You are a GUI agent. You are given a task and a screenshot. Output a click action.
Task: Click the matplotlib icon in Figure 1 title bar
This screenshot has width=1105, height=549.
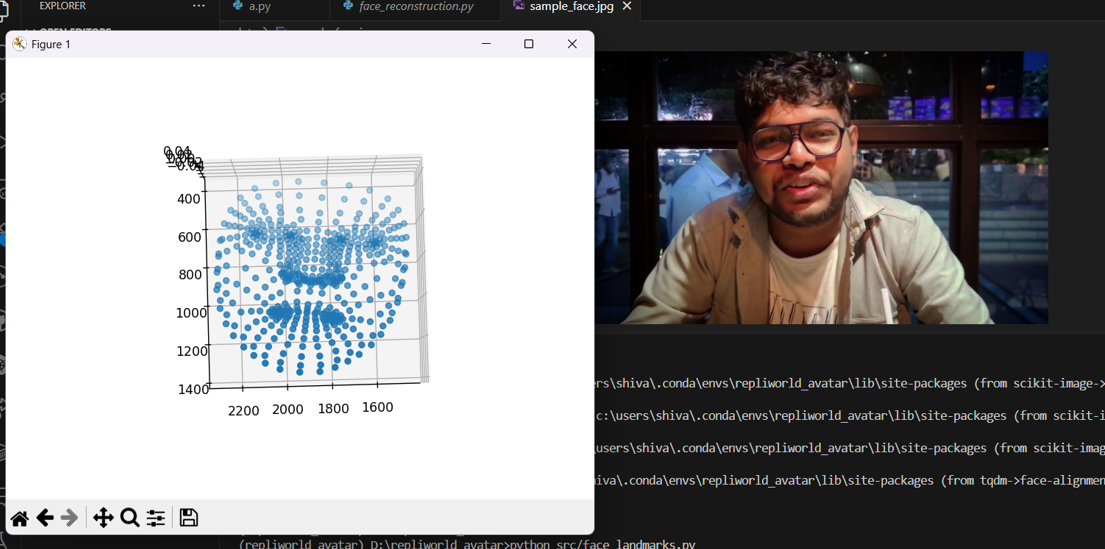coord(19,44)
